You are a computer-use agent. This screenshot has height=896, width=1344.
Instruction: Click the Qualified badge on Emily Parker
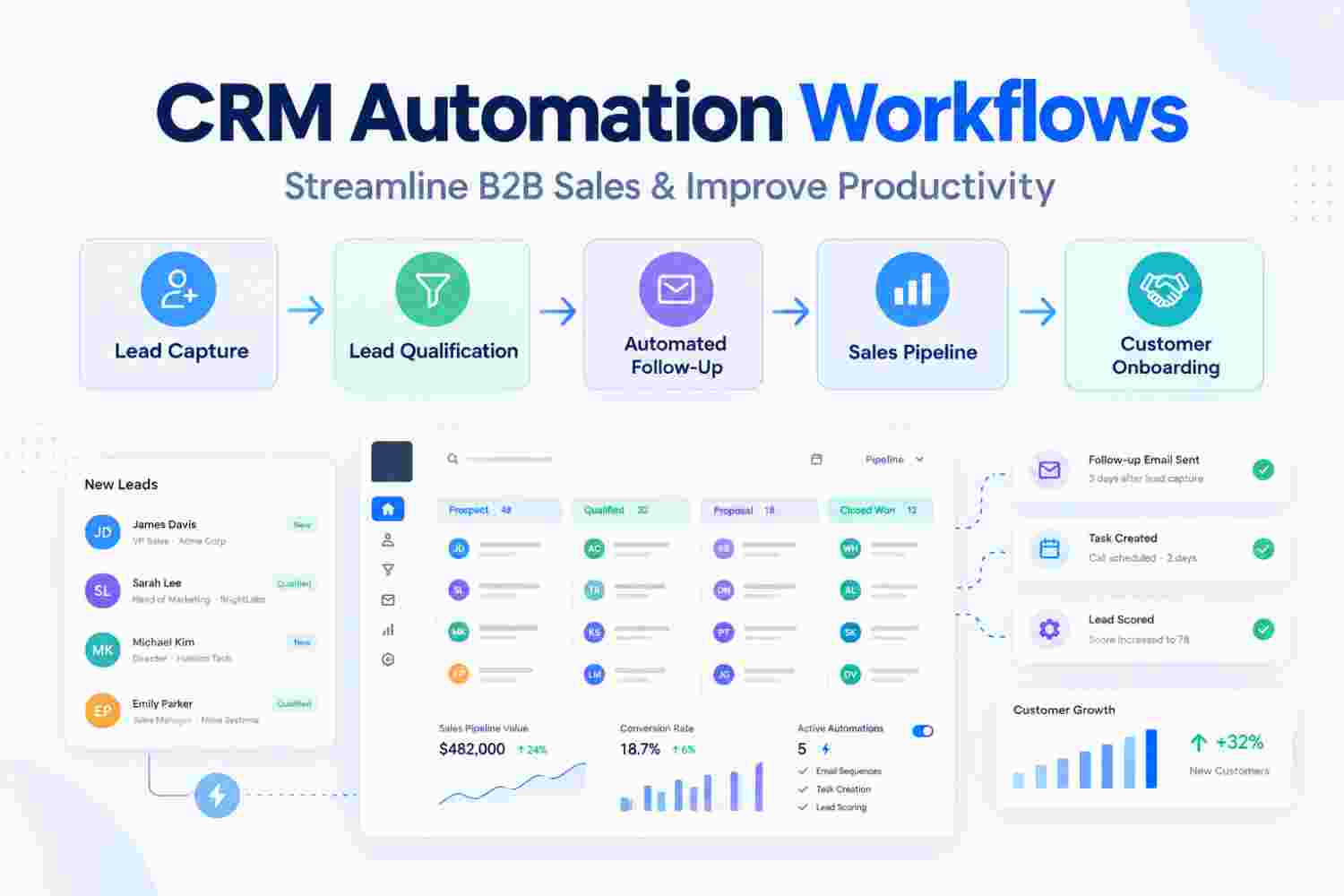tap(294, 703)
